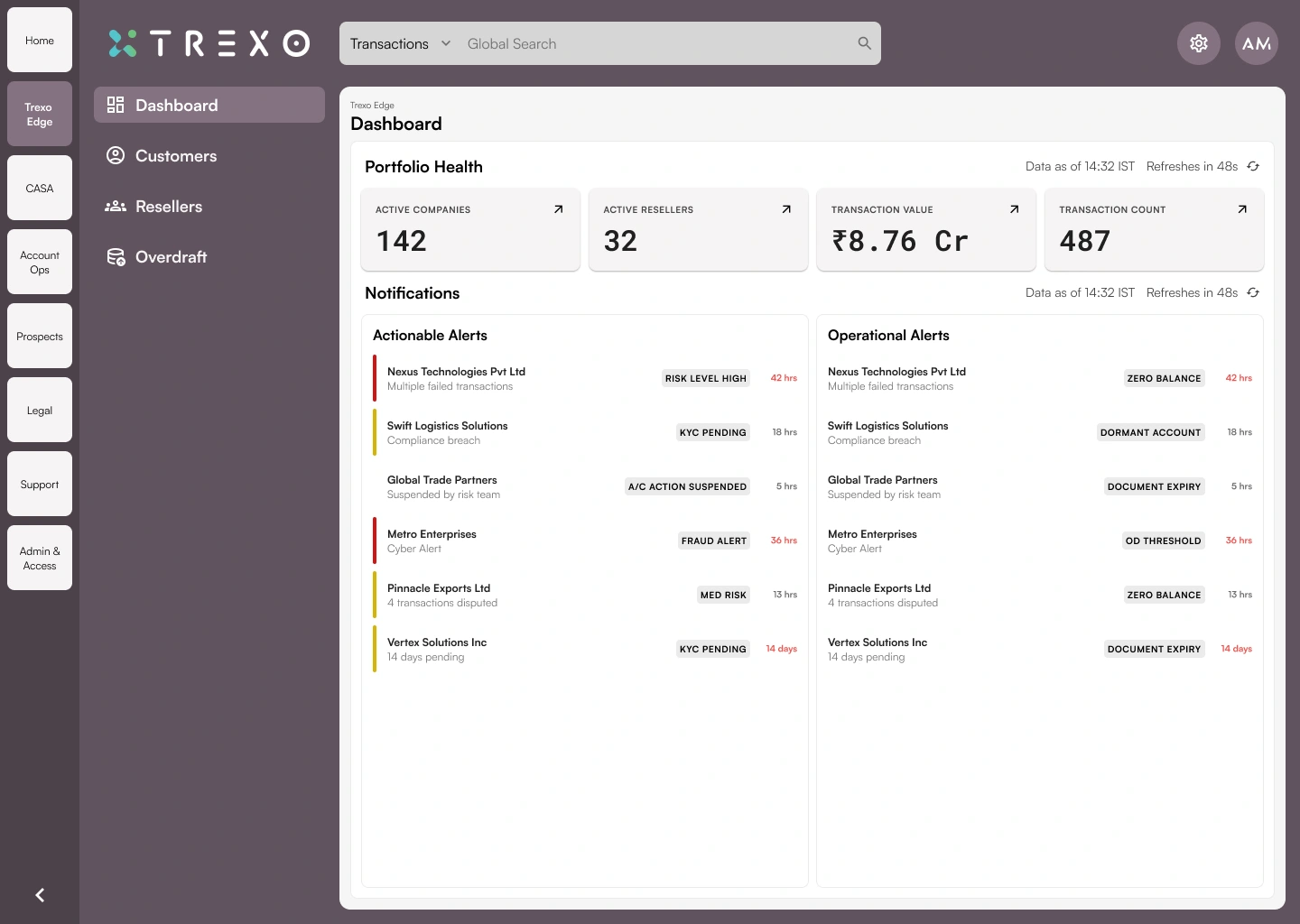Click the OD THRESHOLD tag
This screenshot has width=1300, height=924.
tap(1163, 541)
